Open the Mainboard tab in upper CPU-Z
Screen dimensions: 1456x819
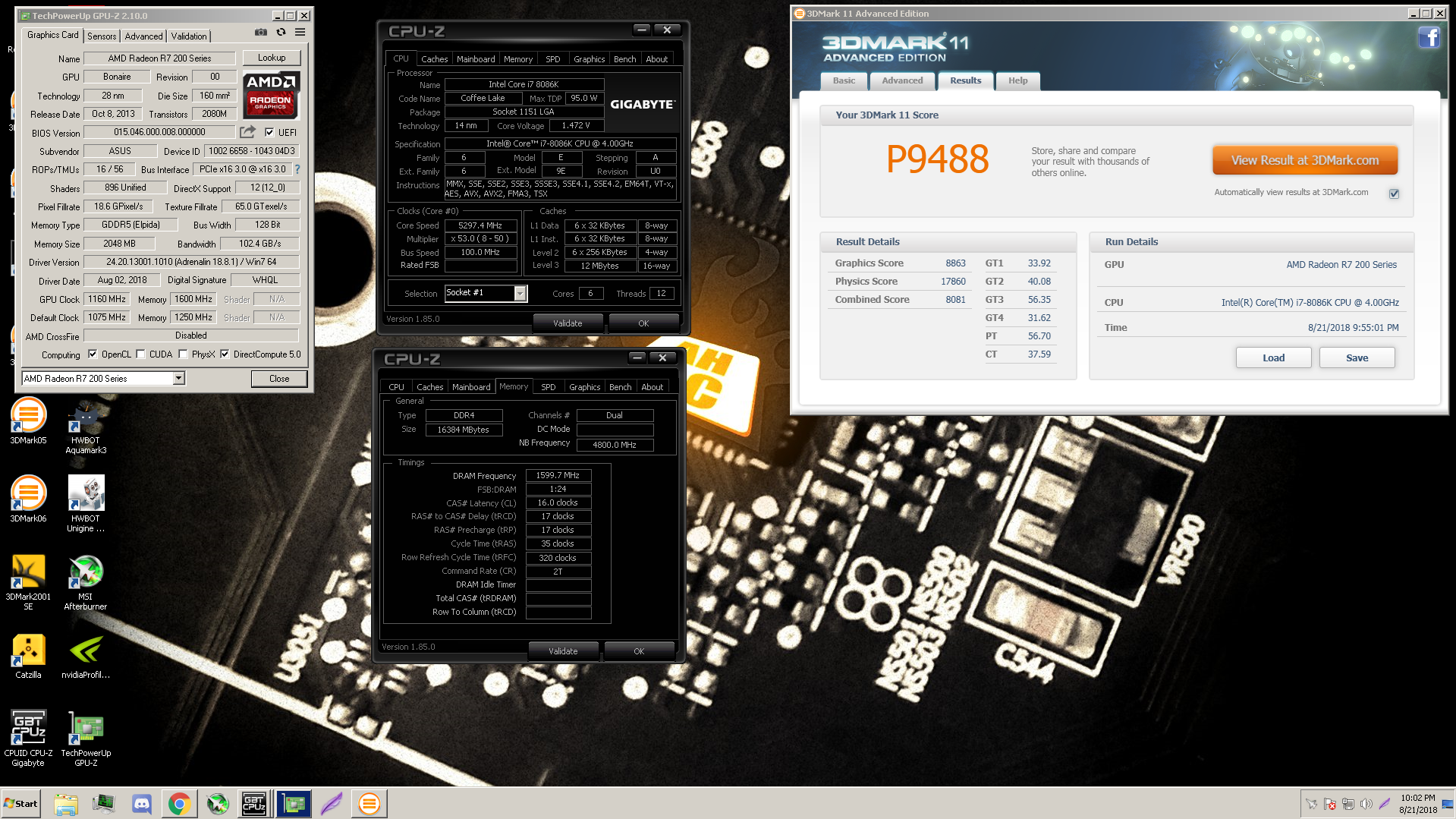476,59
